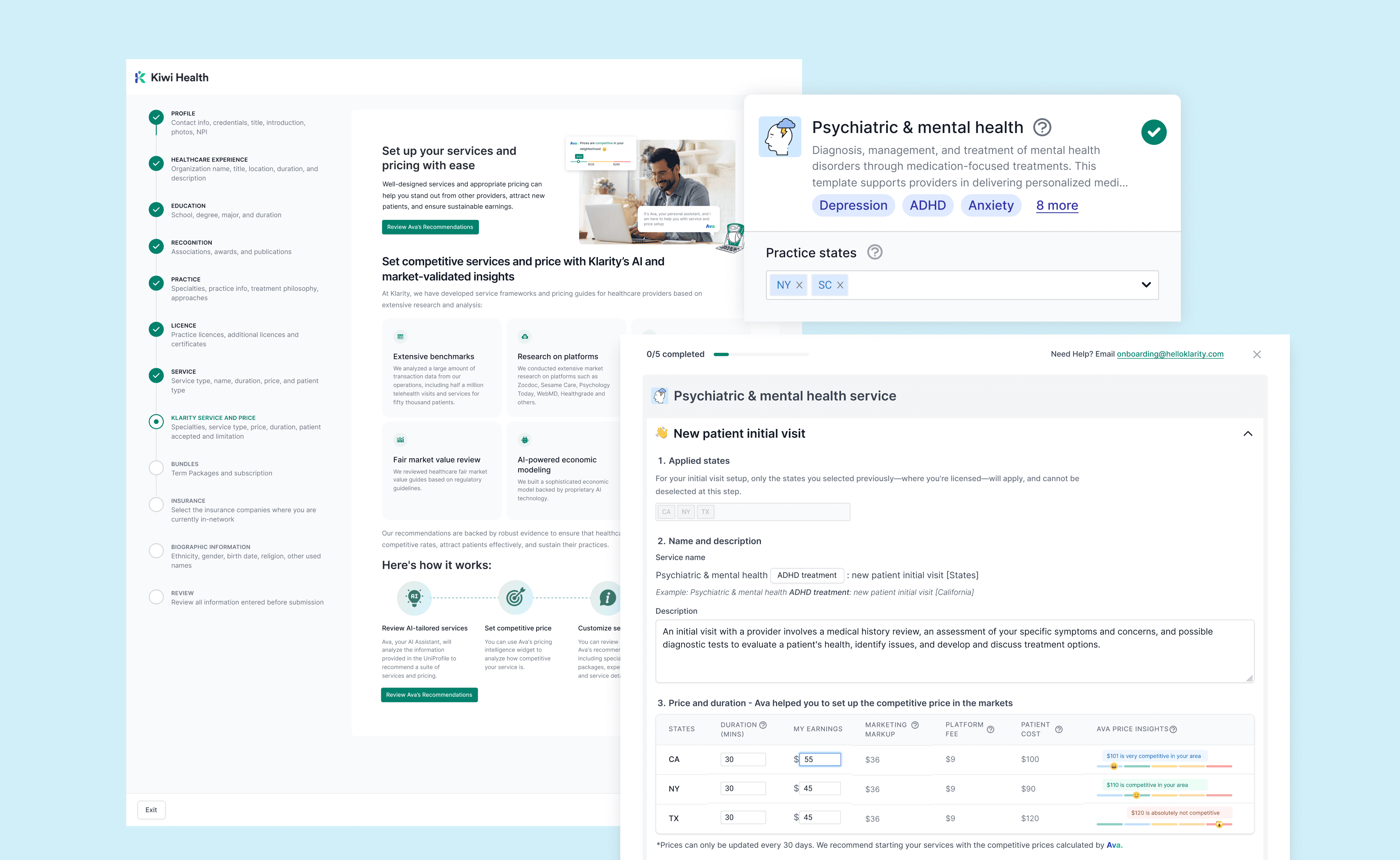Screen dimensions: 1400x860
Task: Open help next to Practice states
Action: [875, 252]
